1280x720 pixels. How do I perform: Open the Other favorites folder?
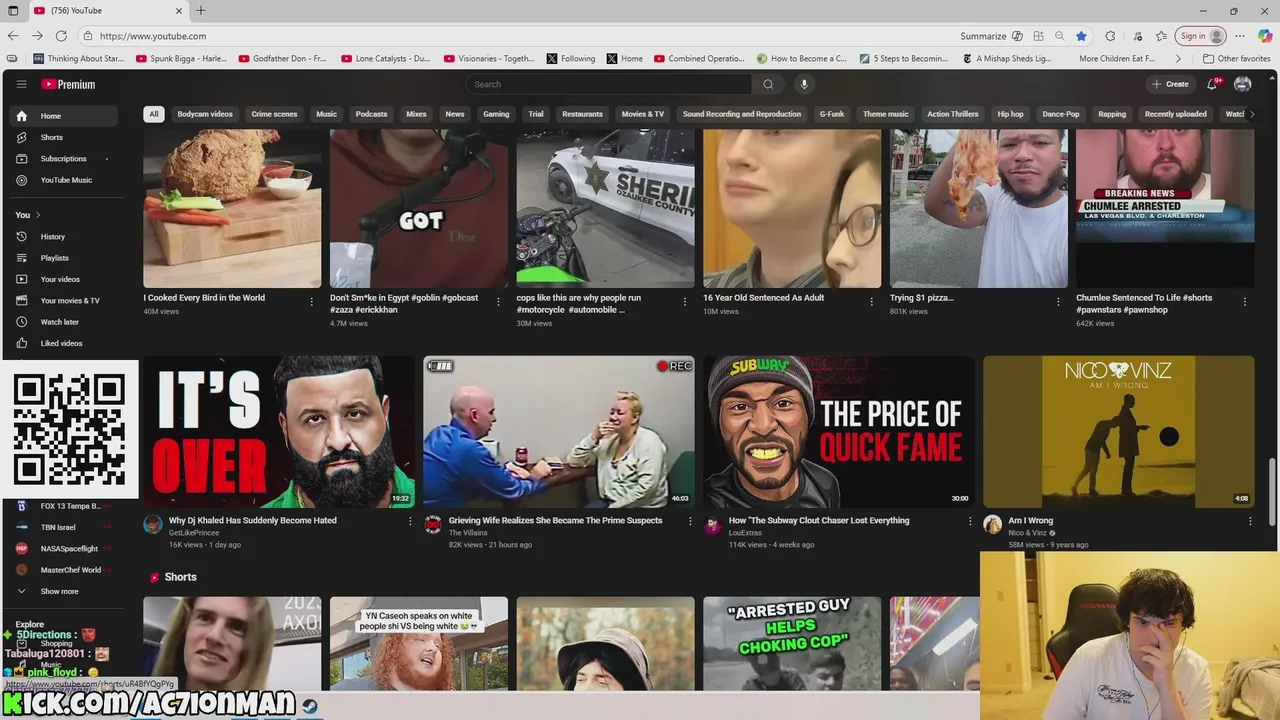(1236, 59)
